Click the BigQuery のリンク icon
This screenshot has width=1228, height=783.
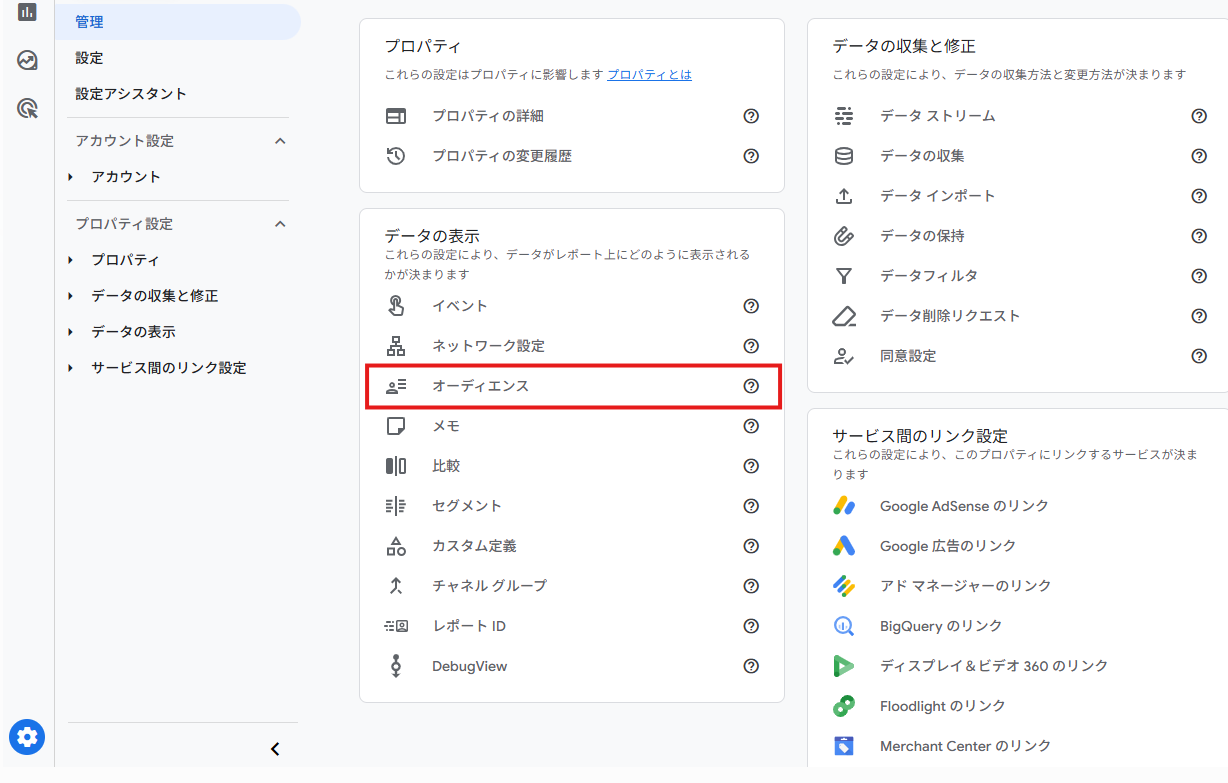(x=844, y=626)
